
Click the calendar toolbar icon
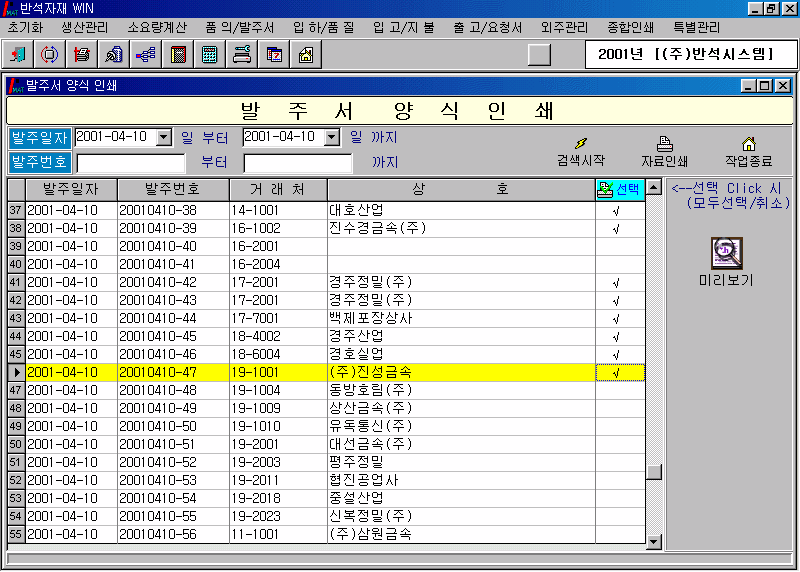274,55
